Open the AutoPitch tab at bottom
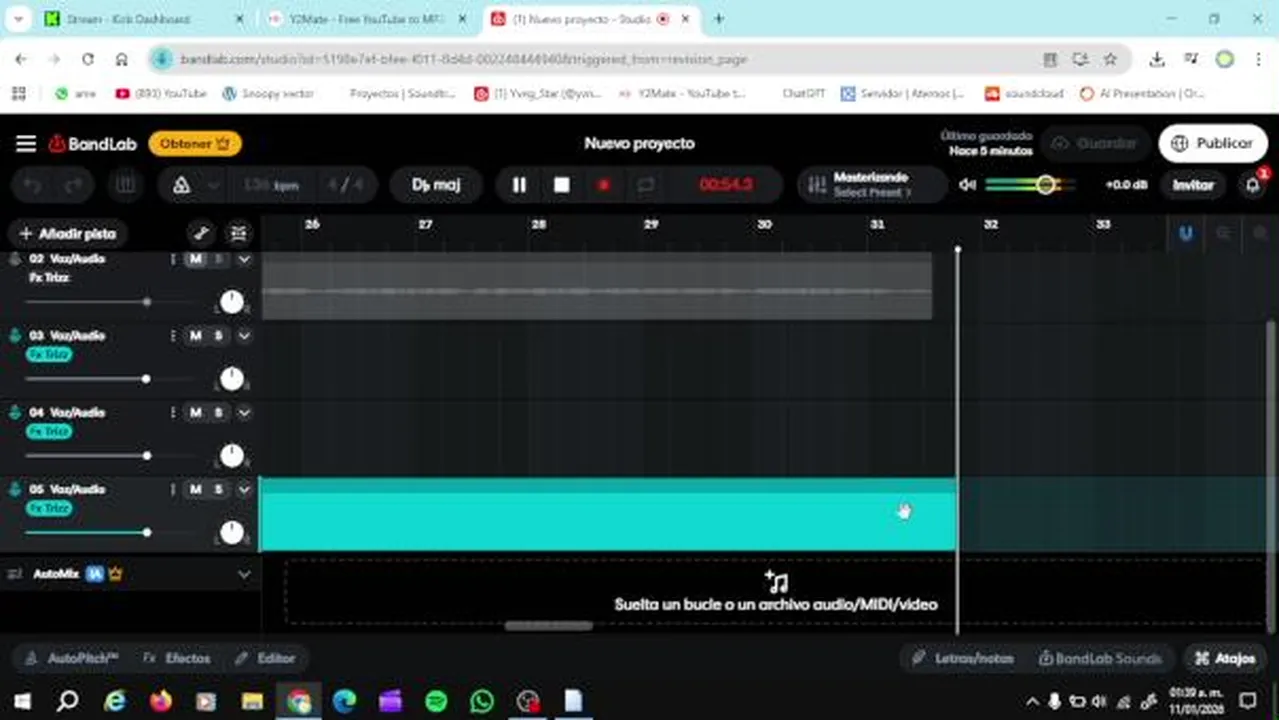Viewport: 1279px width, 720px height. pos(72,659)
